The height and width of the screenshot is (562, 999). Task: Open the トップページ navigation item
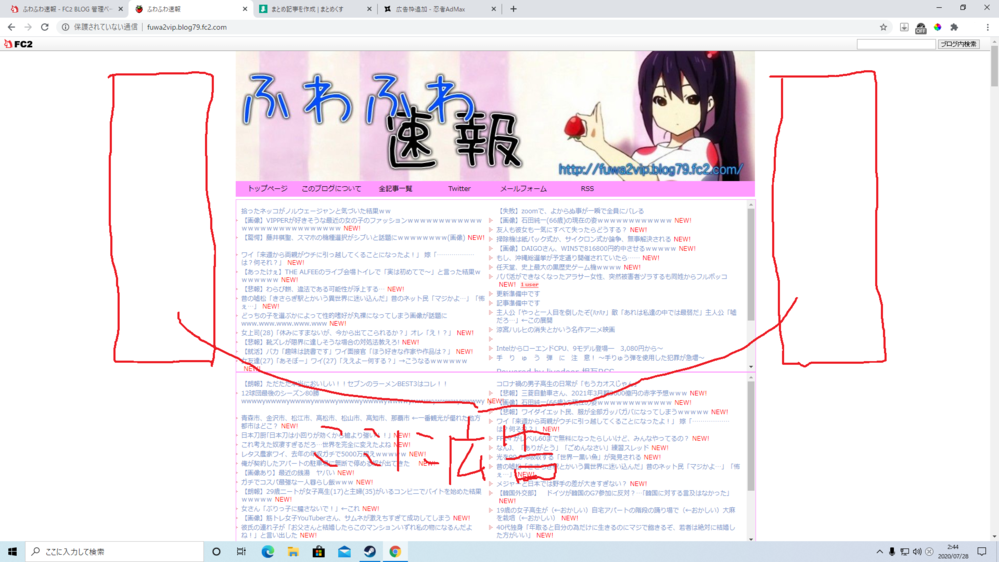(x=267, y=189)
